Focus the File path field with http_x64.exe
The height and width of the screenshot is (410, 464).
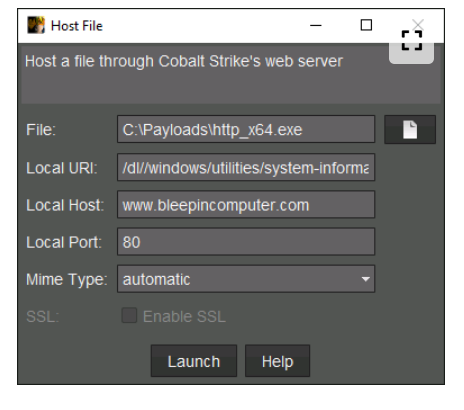point(246,129)
